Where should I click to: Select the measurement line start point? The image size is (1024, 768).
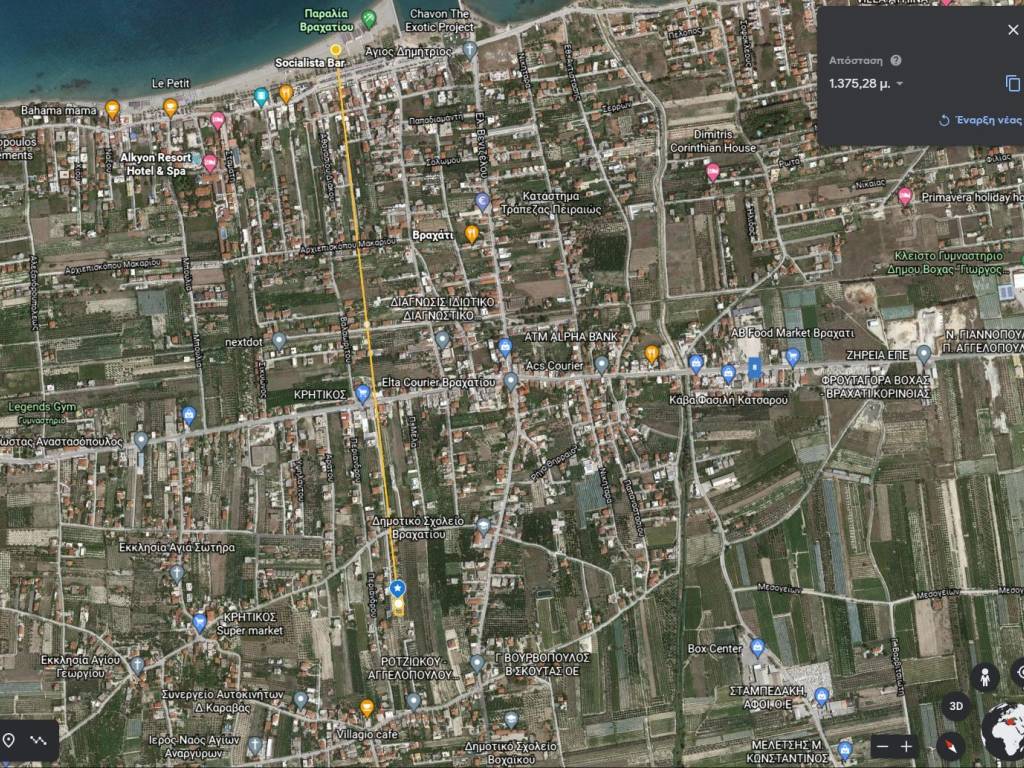point(336,49)
